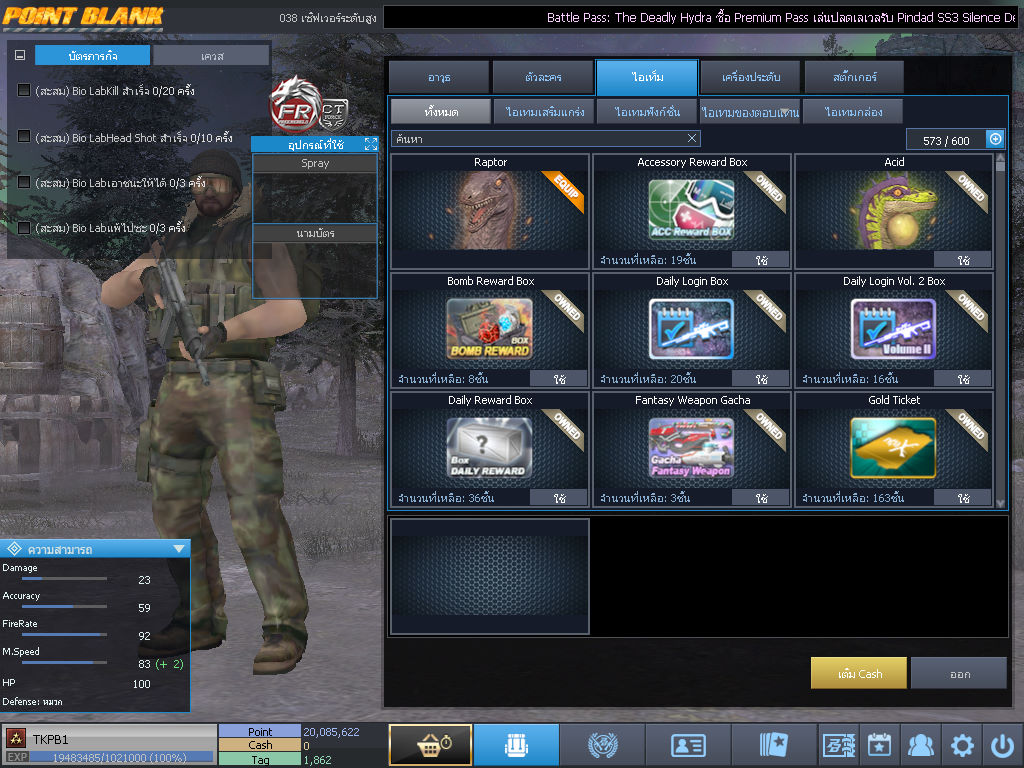1024x768 pixels.
Task: Select the red FR team emblem
Action: point(296,104)
